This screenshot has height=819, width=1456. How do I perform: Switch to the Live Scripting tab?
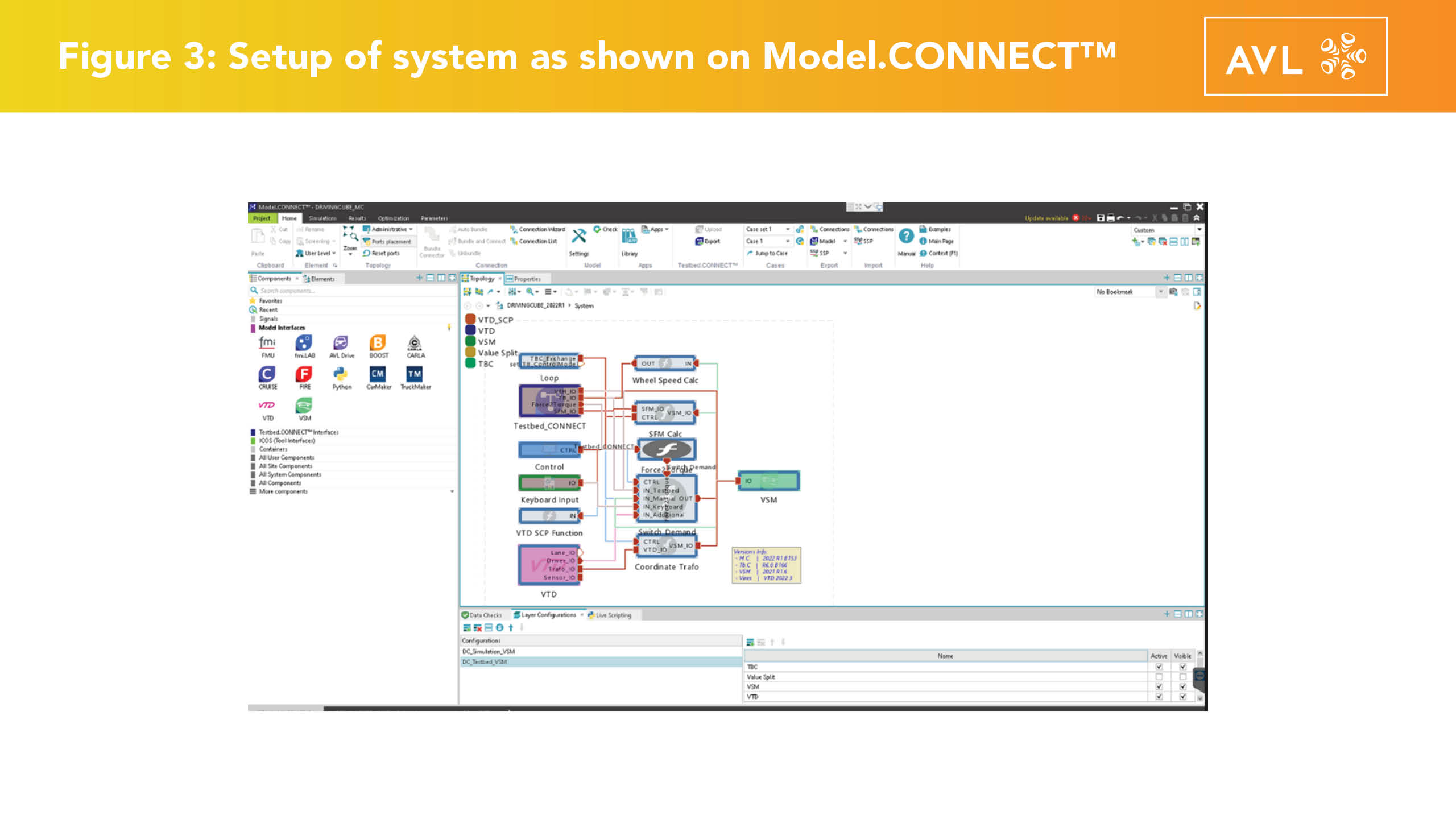(609, 615)
